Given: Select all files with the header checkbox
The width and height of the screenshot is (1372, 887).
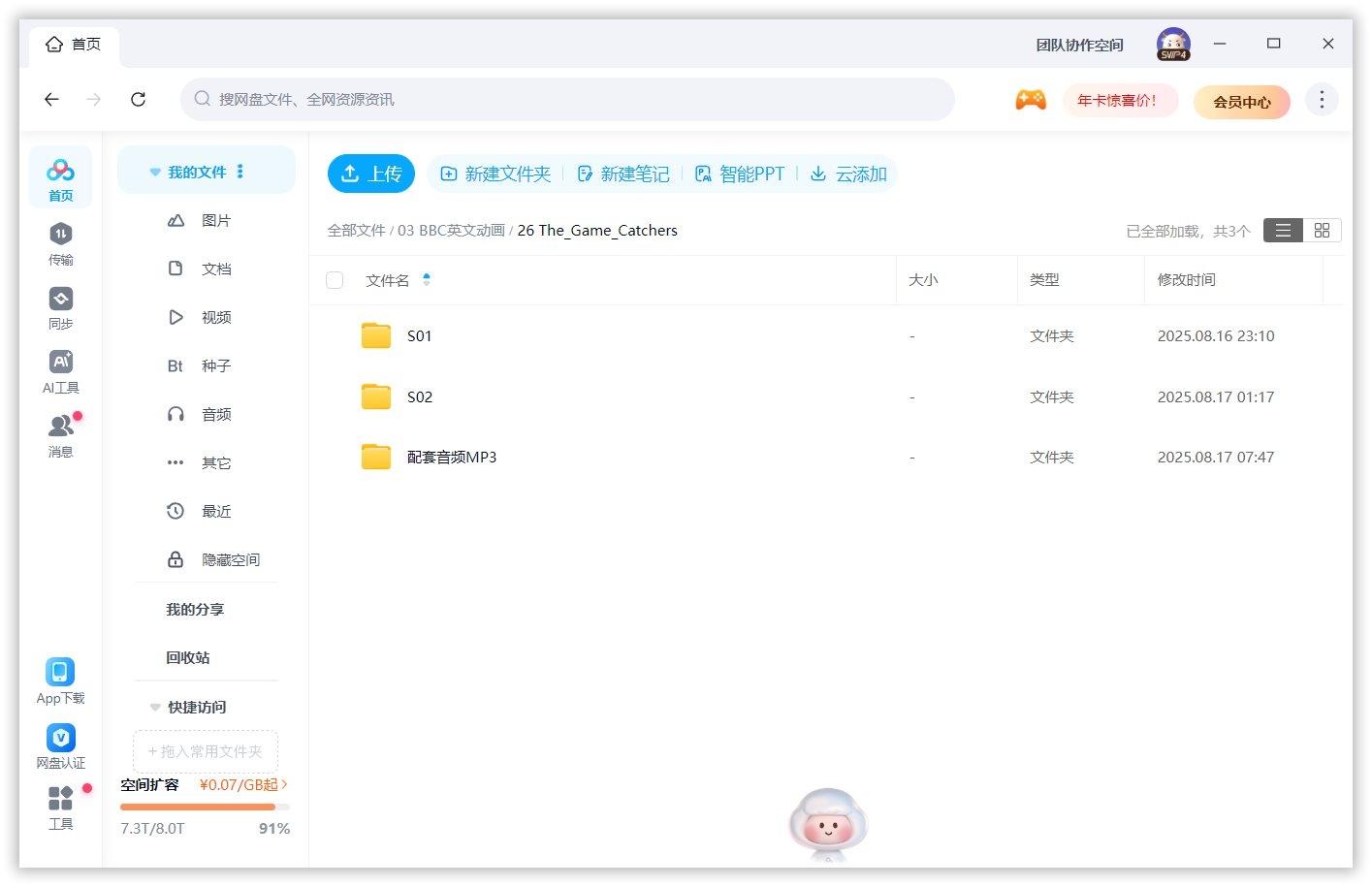Looking at the screenshot, I should click(x=335, y=279).
